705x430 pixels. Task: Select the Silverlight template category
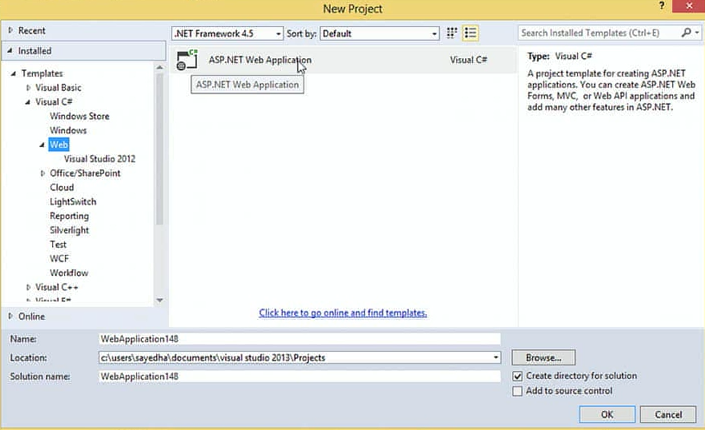69,230
